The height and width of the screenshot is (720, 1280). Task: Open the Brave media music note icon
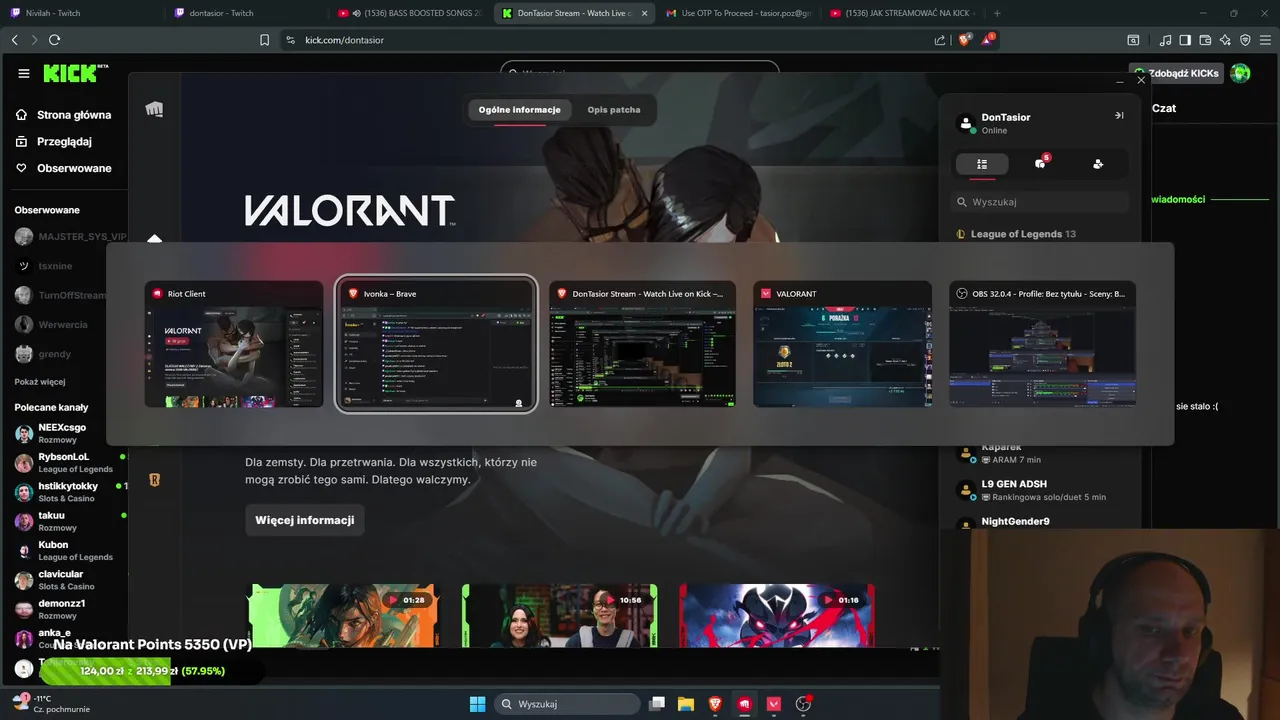[x=1166, y=40]
